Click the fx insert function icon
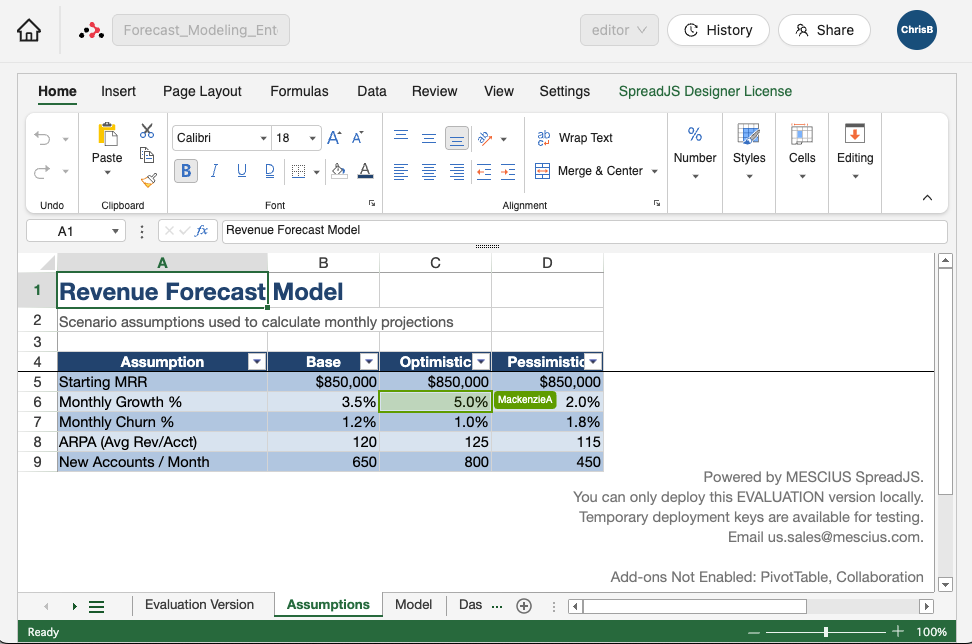The image size is (972, 644). (x=203, y=230)
